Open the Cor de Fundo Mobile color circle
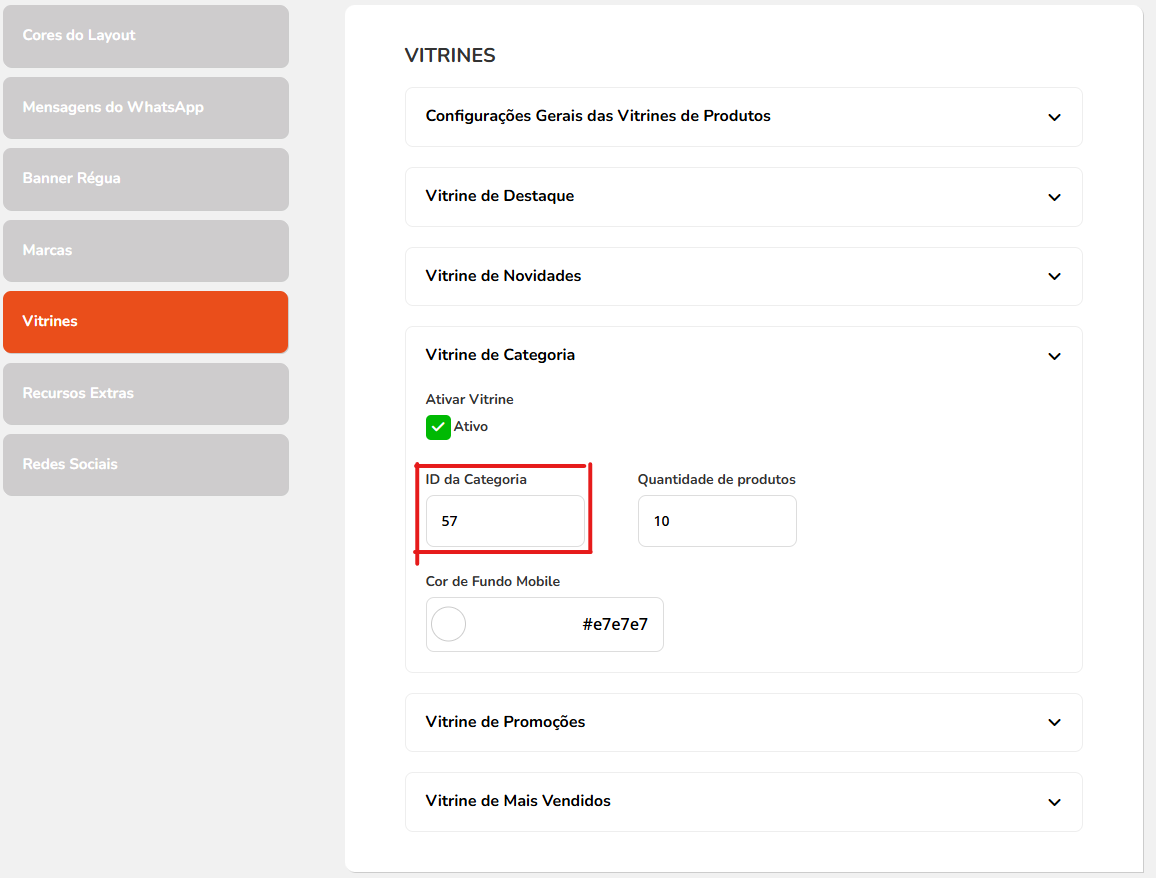The height and width of the screenshot is (878, 1156). [x=449, y=624]
